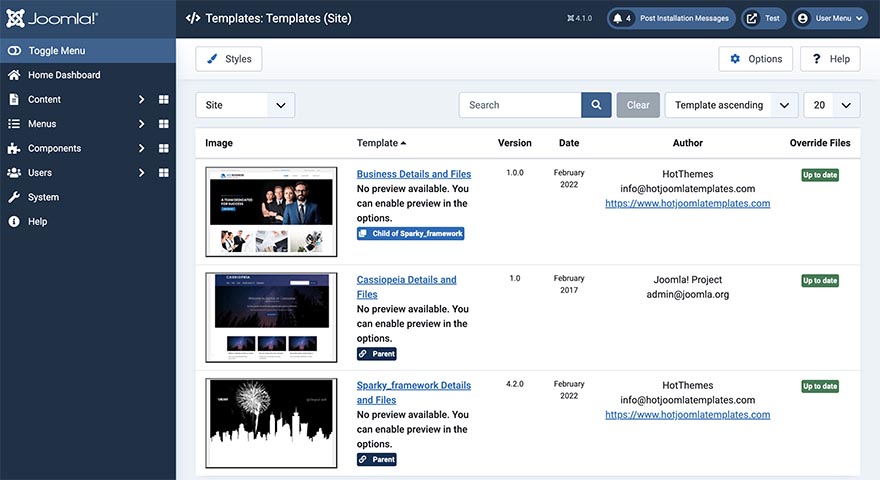Click the System wrench icon
The height and width of the screenshot is (480, 880).
pyautogui.click(x=14, y=197)
